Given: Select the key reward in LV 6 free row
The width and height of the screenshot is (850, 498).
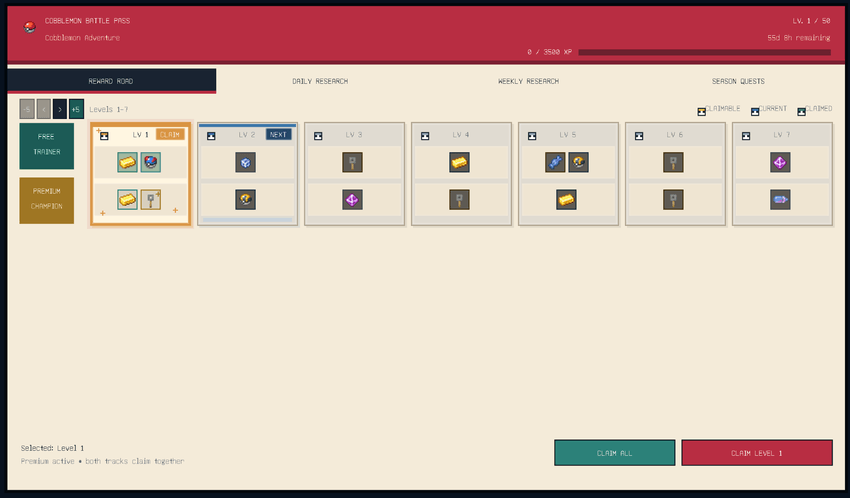Looking at the screenshot, I should coord(673,162).
